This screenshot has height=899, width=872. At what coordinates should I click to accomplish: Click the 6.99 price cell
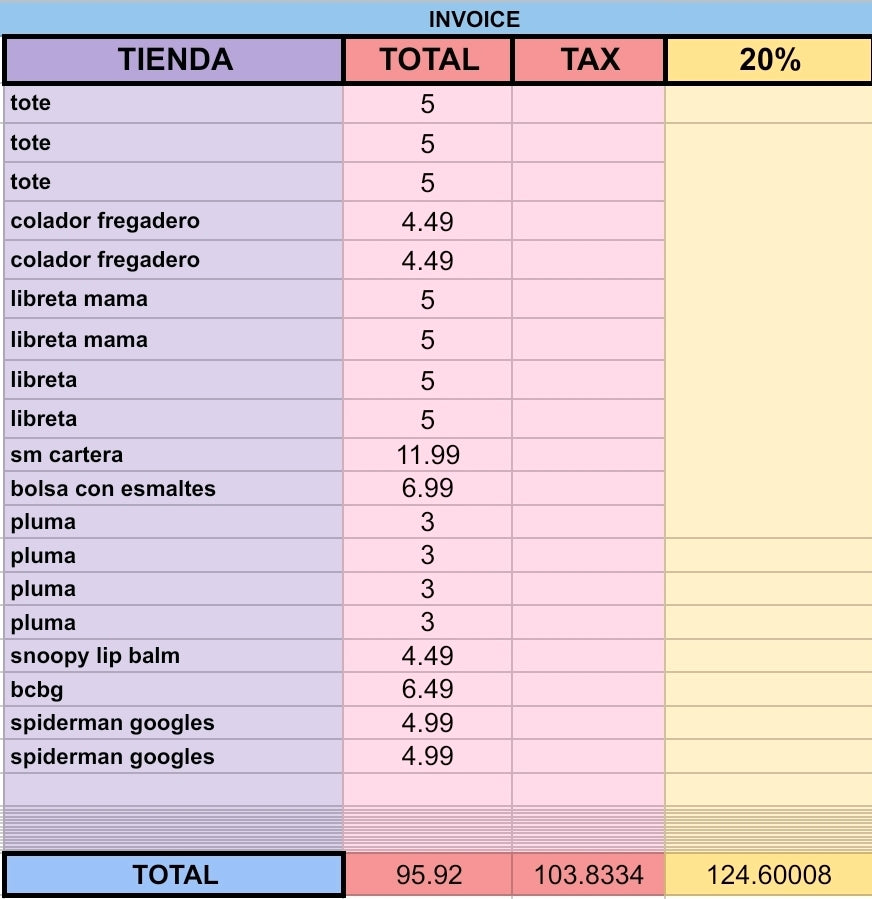428,488
